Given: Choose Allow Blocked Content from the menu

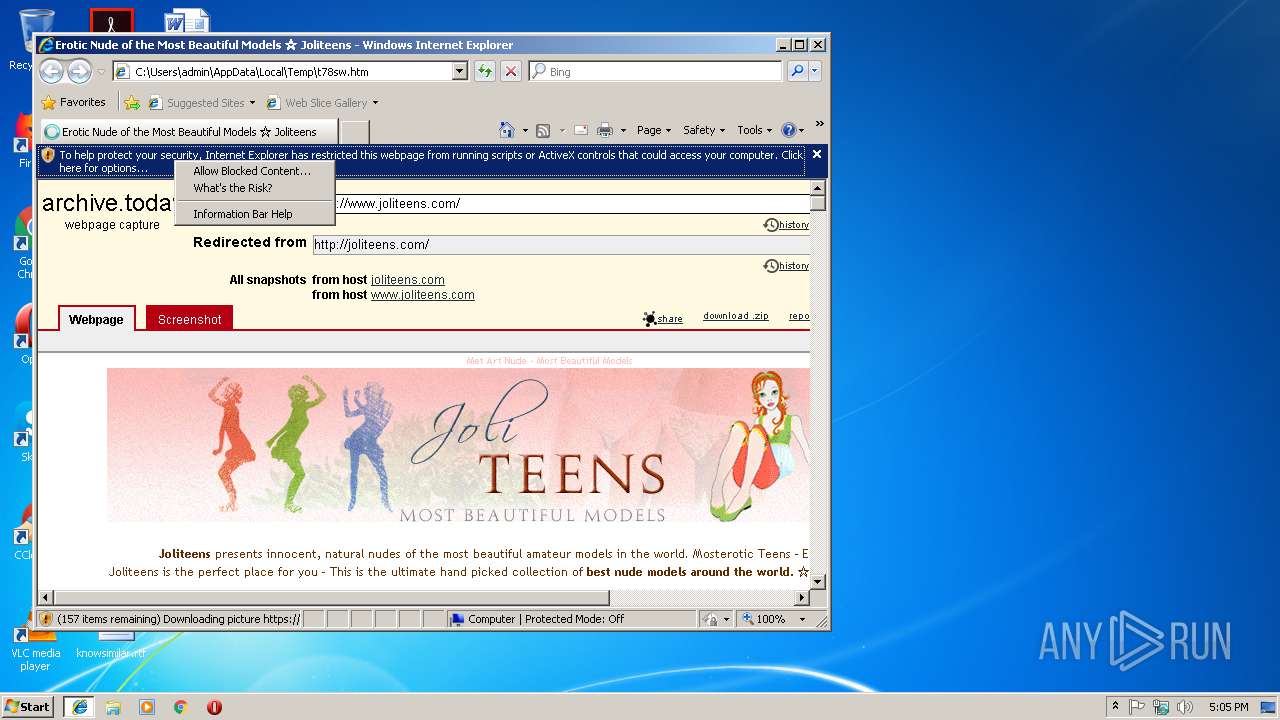Looking at the screenshot, I should tap(252, 171).
